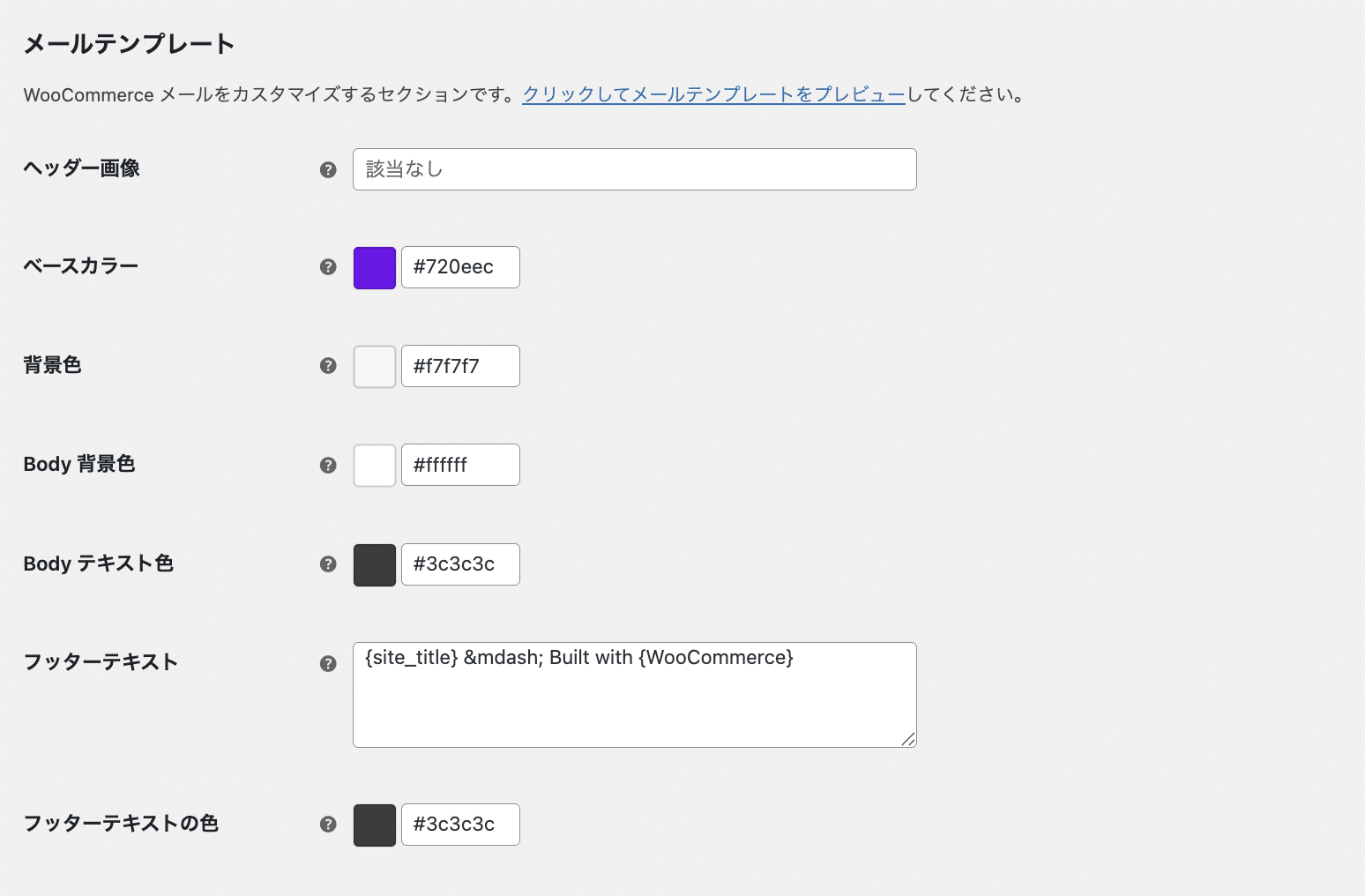Image resolution: width=1365 pixels, height=896 pixels.
Task: Click help icon beside Body テキスト色
Action: [328, 564]
